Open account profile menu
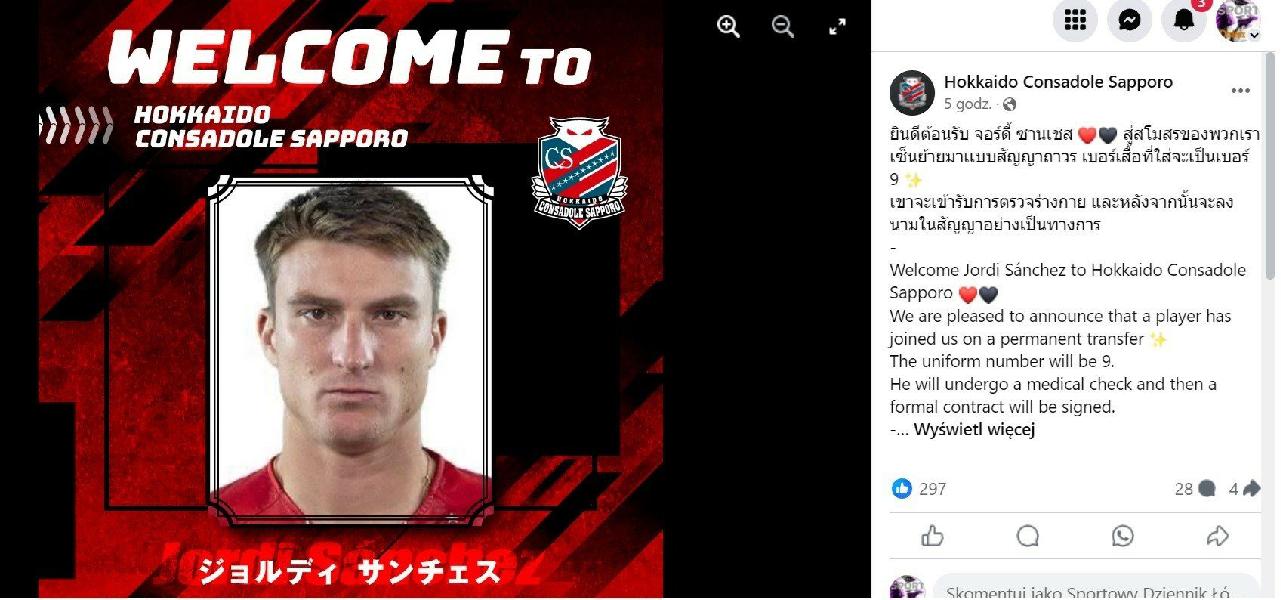 click(x=1238, y=20)
